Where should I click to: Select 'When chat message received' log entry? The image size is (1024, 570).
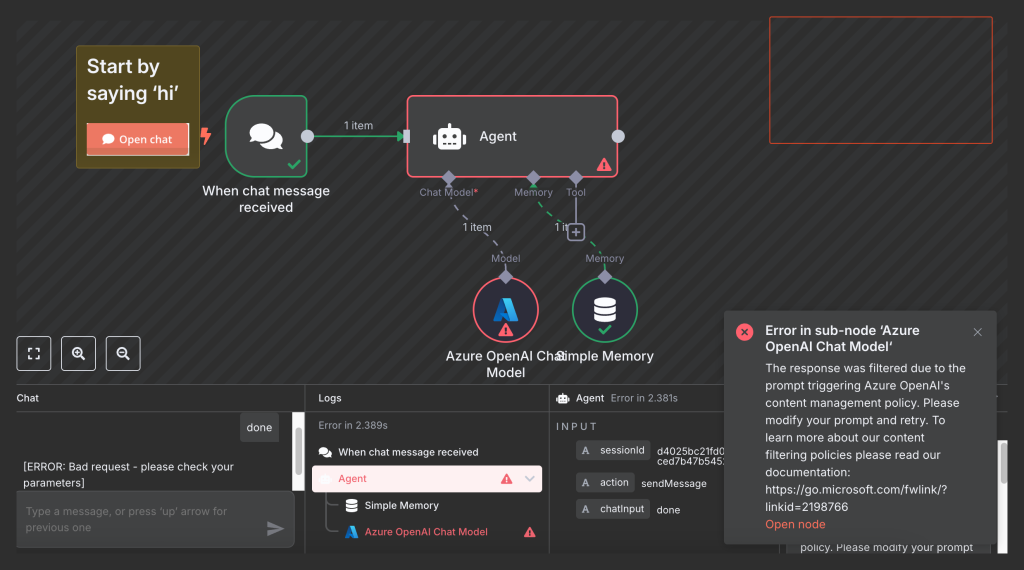[408, 452]
